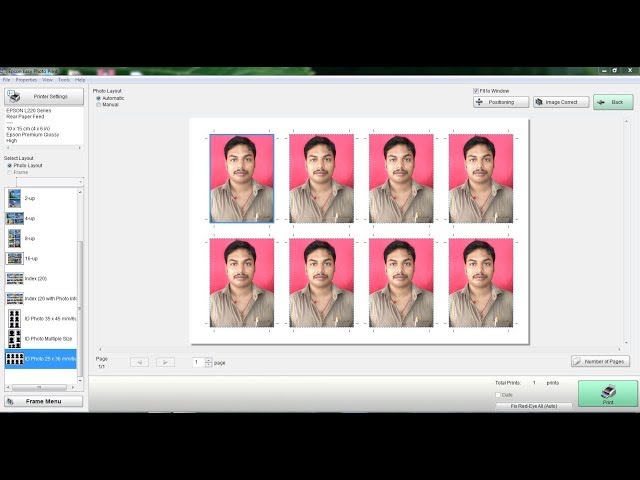Viewport: 640px width, 480px height.
Task: Select the Index (20) layout icon
Action: click(x=15, y=278)
